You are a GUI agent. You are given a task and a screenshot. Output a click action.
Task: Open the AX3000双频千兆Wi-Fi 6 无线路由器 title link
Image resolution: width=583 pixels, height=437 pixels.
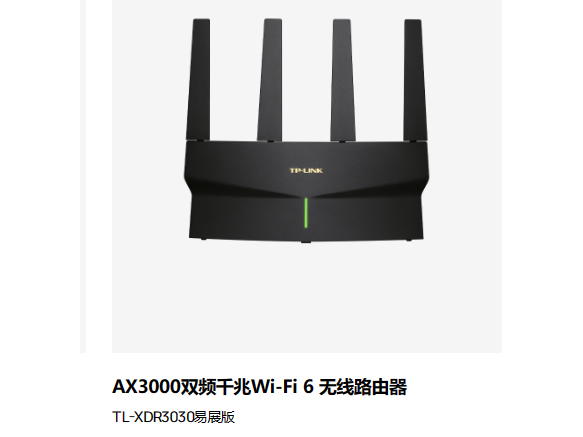pyautogui.click(x=260, y=387)
